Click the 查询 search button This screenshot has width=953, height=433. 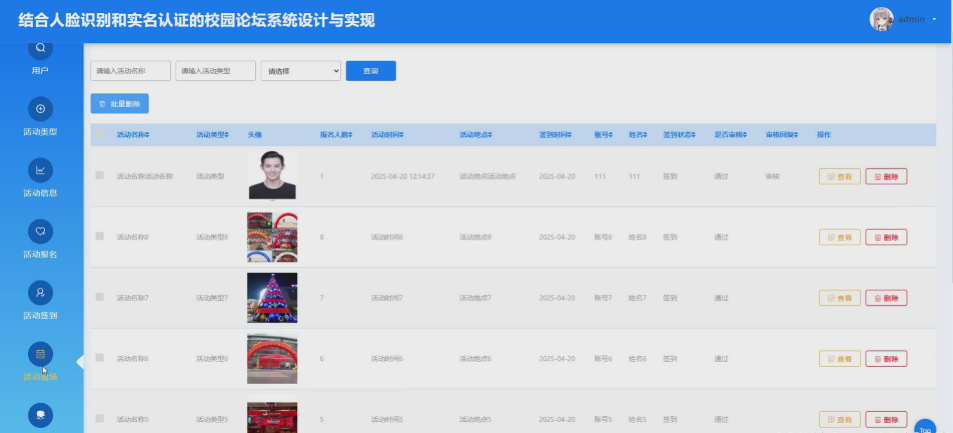(371, 71)
